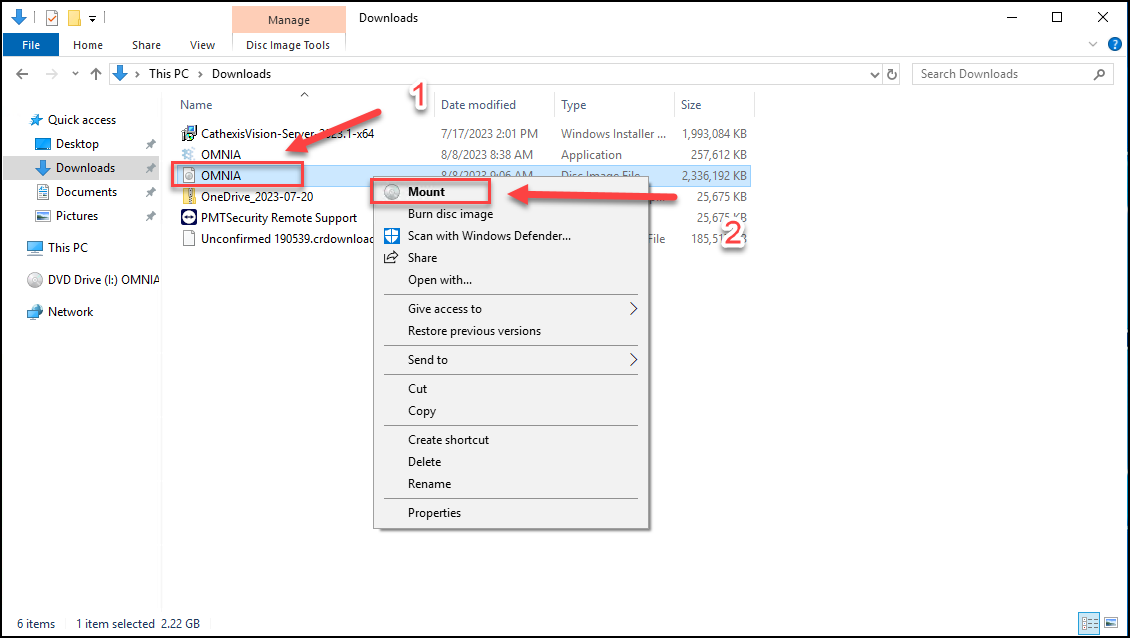
Task: Switch to the Home ribbon tab
Action: 88,45
